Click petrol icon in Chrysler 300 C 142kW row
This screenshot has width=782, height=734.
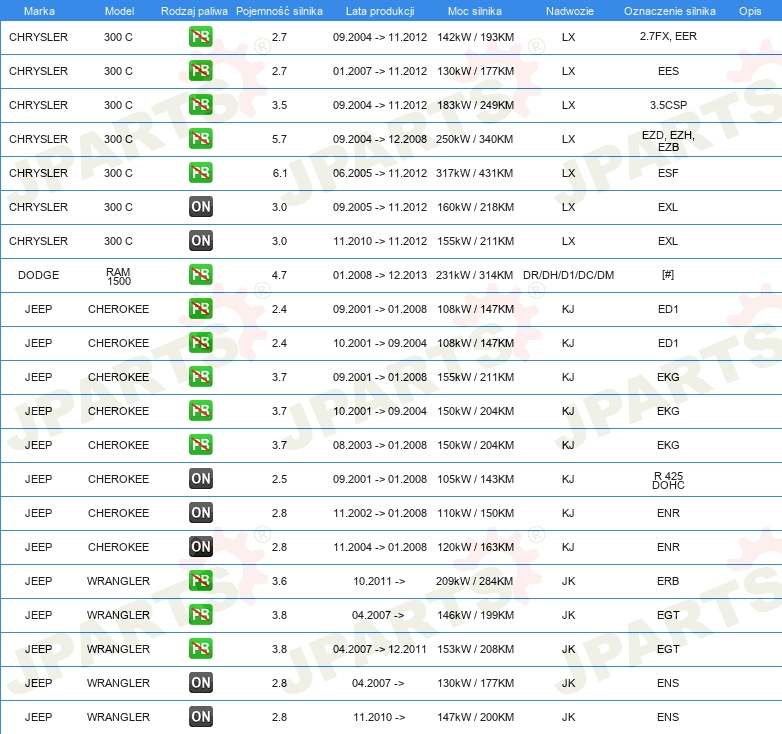(200, 37)
